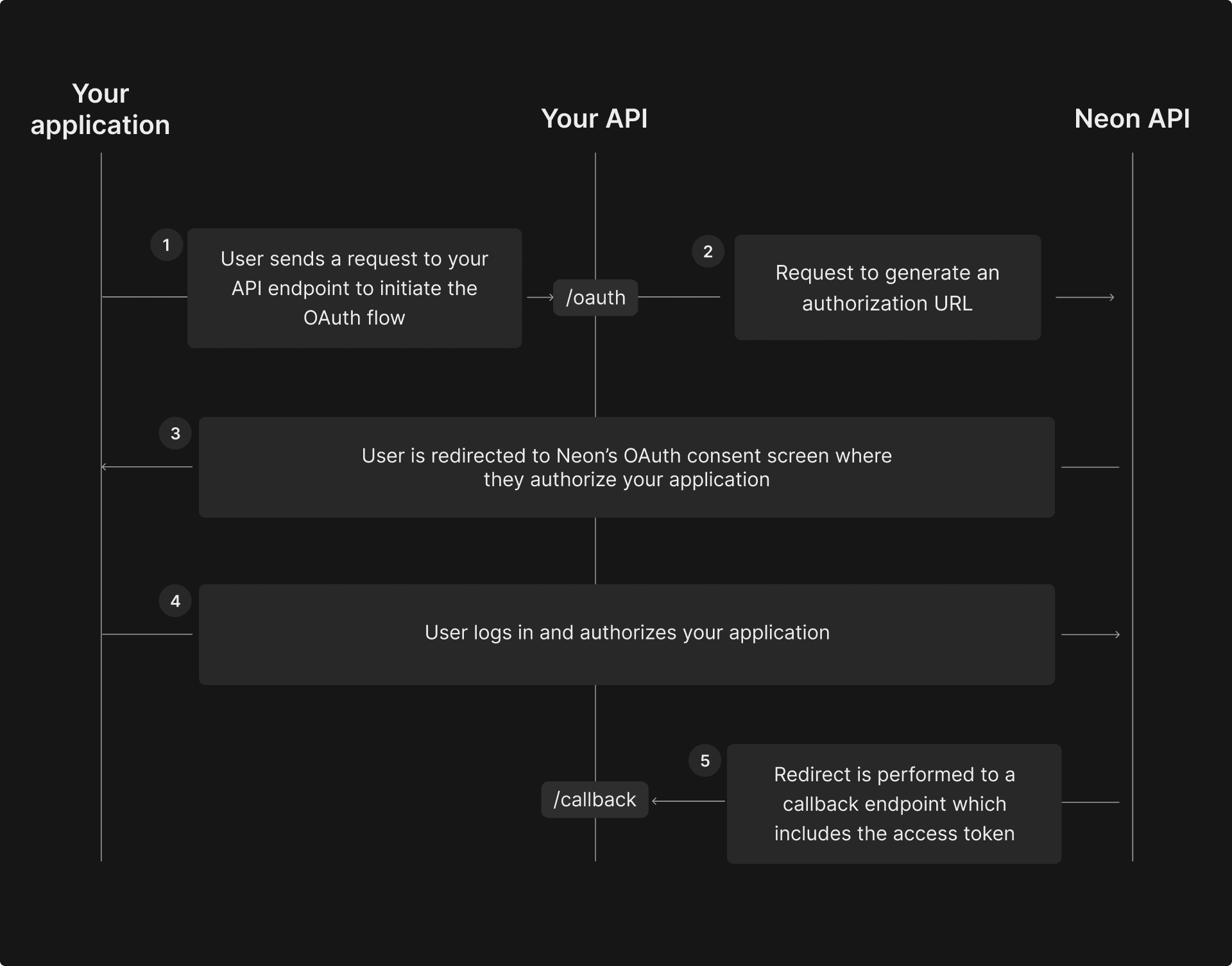Click the right arrow after the step 4 box
Viewport: 1232px width, 966px height.
click(1091, 634)
